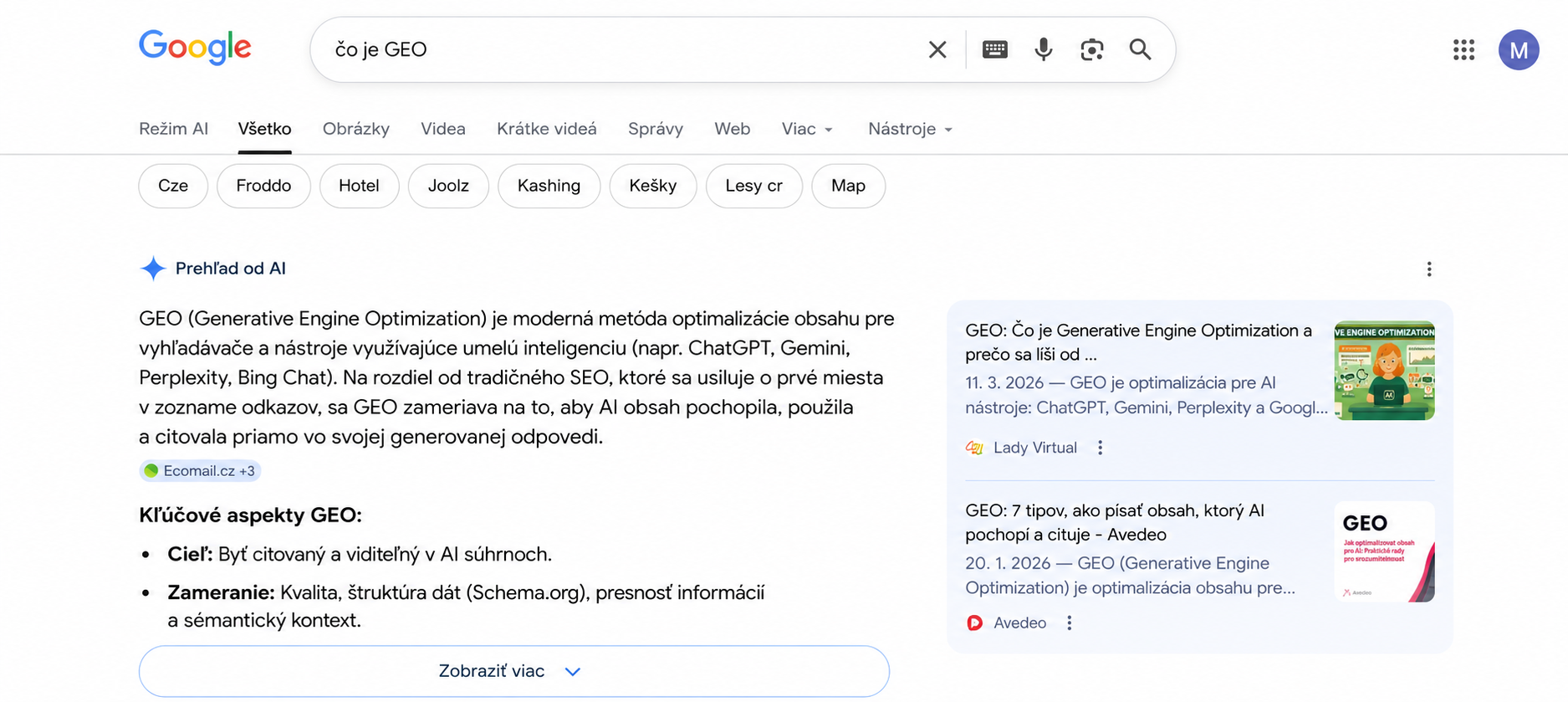Select the Hotel filter chip

pyautogui.click(x=359, y=186)
